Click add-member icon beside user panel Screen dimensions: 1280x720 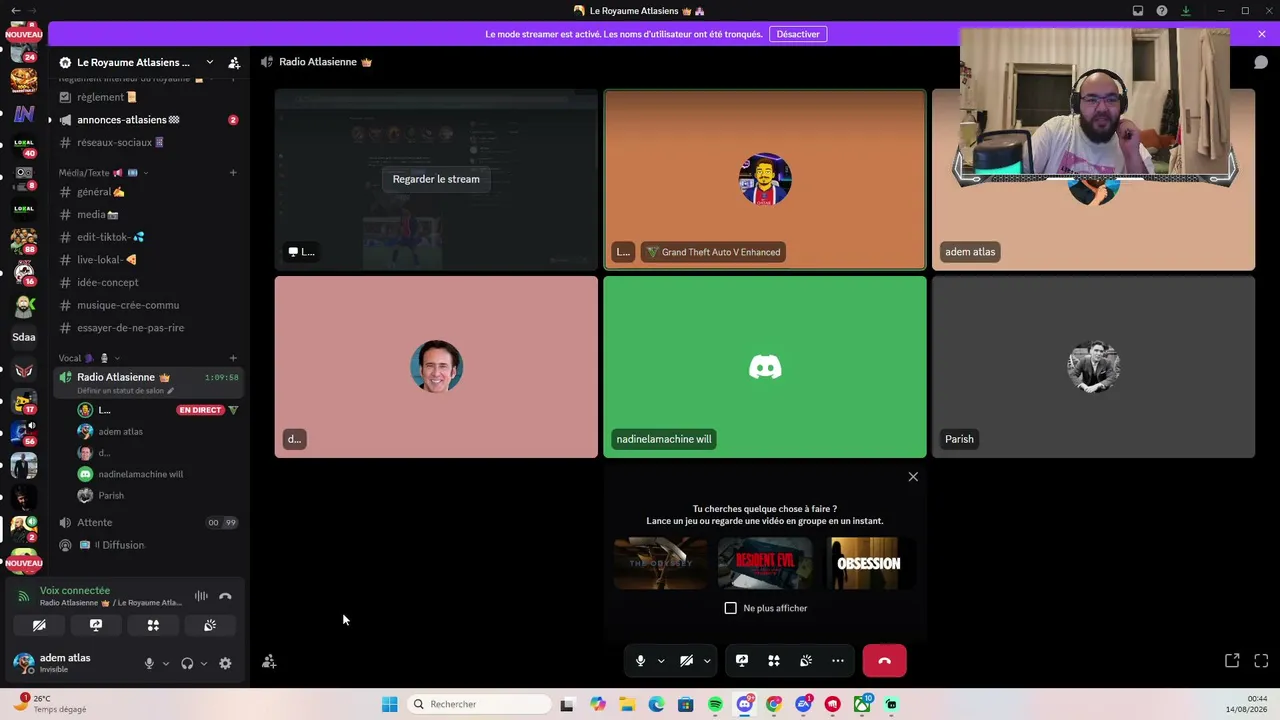[269, 661]
